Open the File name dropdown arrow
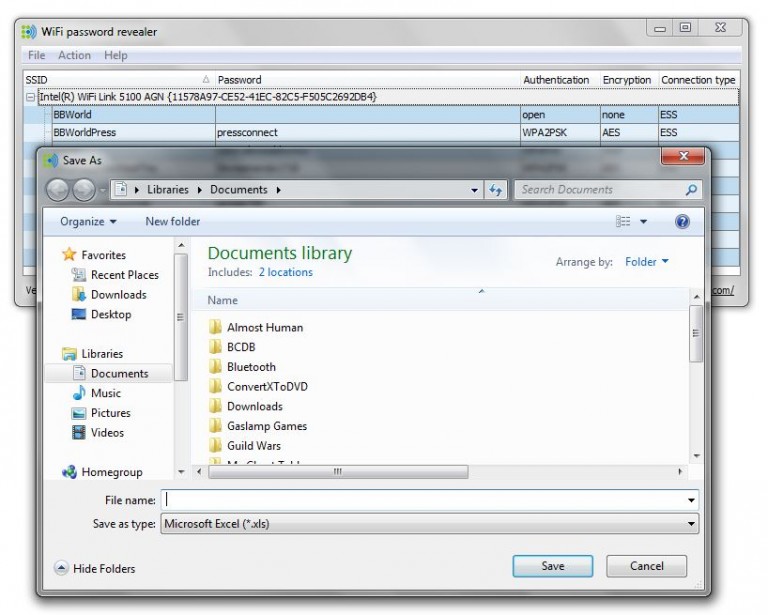The image size is (768, 615). coord(691,500)
